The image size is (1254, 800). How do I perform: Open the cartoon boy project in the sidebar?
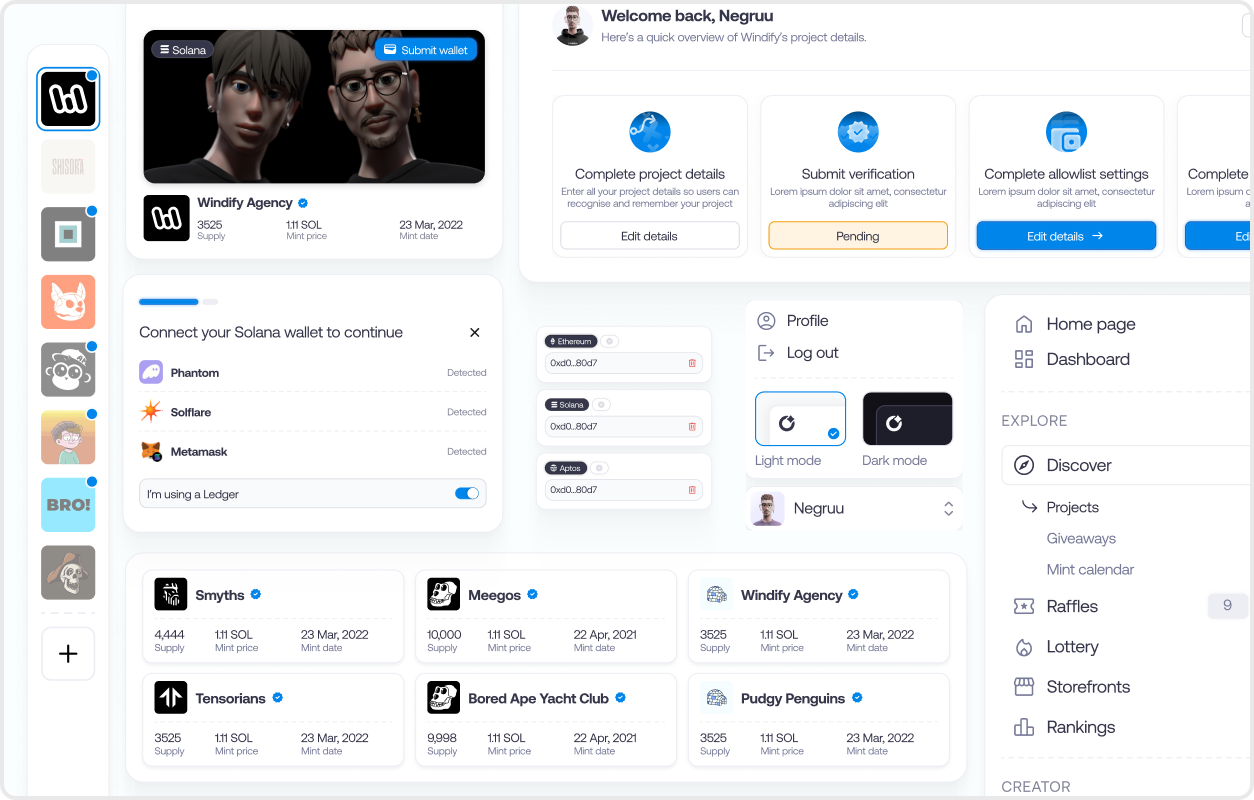pos(68,437)
